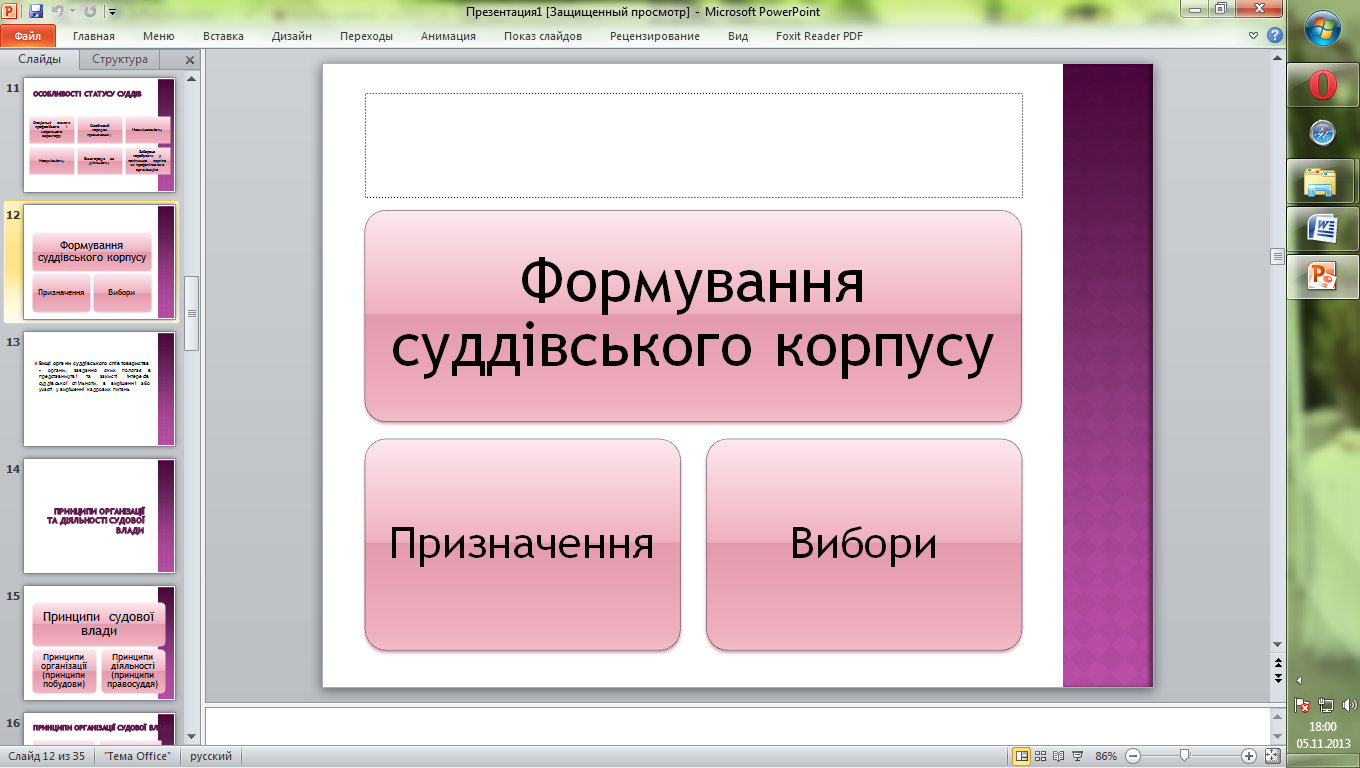Show hidden tray icons arrow
Viewport: 1360px width, 768px height.
coord(1298,681)
